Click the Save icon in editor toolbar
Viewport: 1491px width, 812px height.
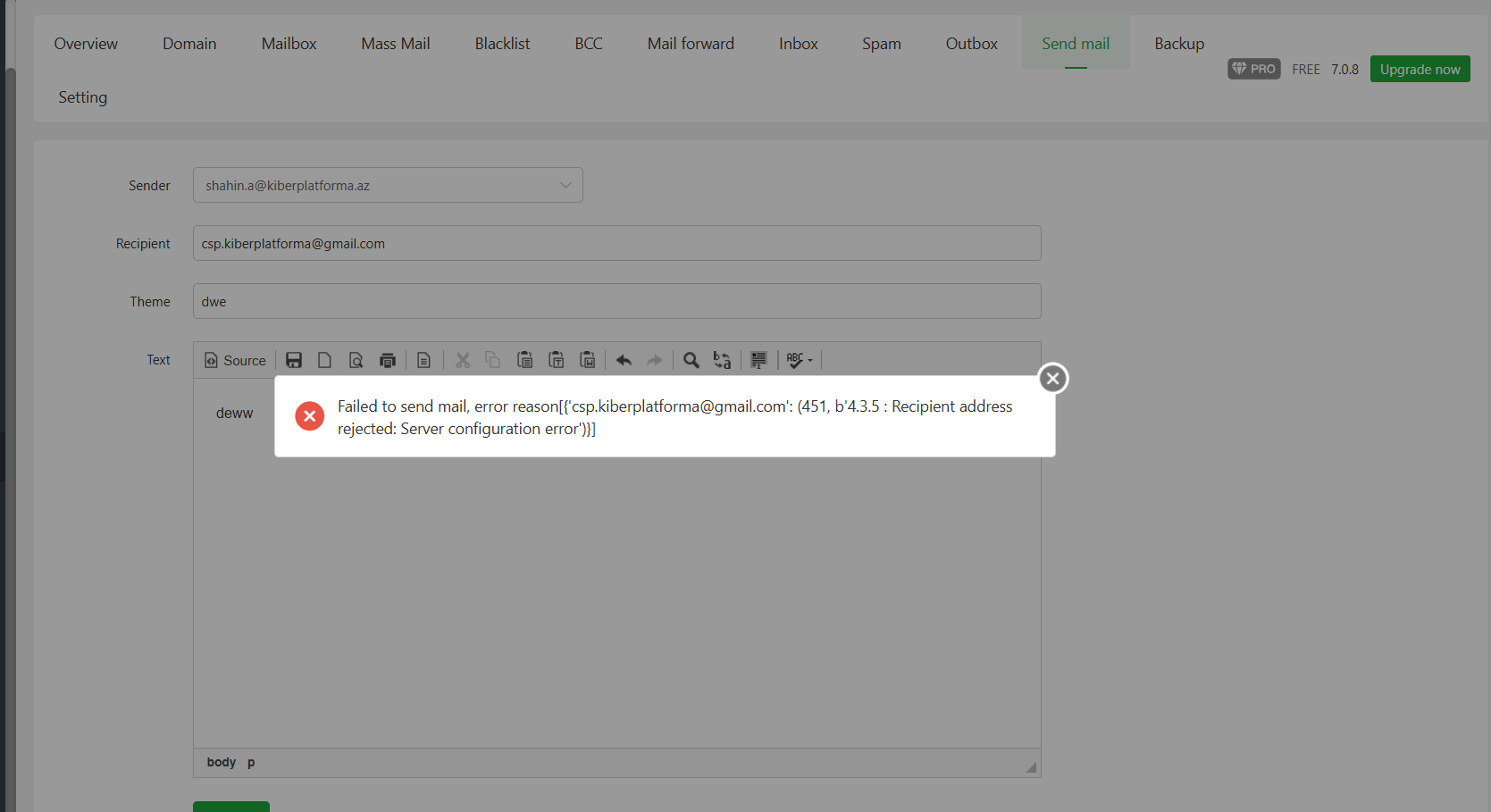pyautogui.click(x=294, y=360)
